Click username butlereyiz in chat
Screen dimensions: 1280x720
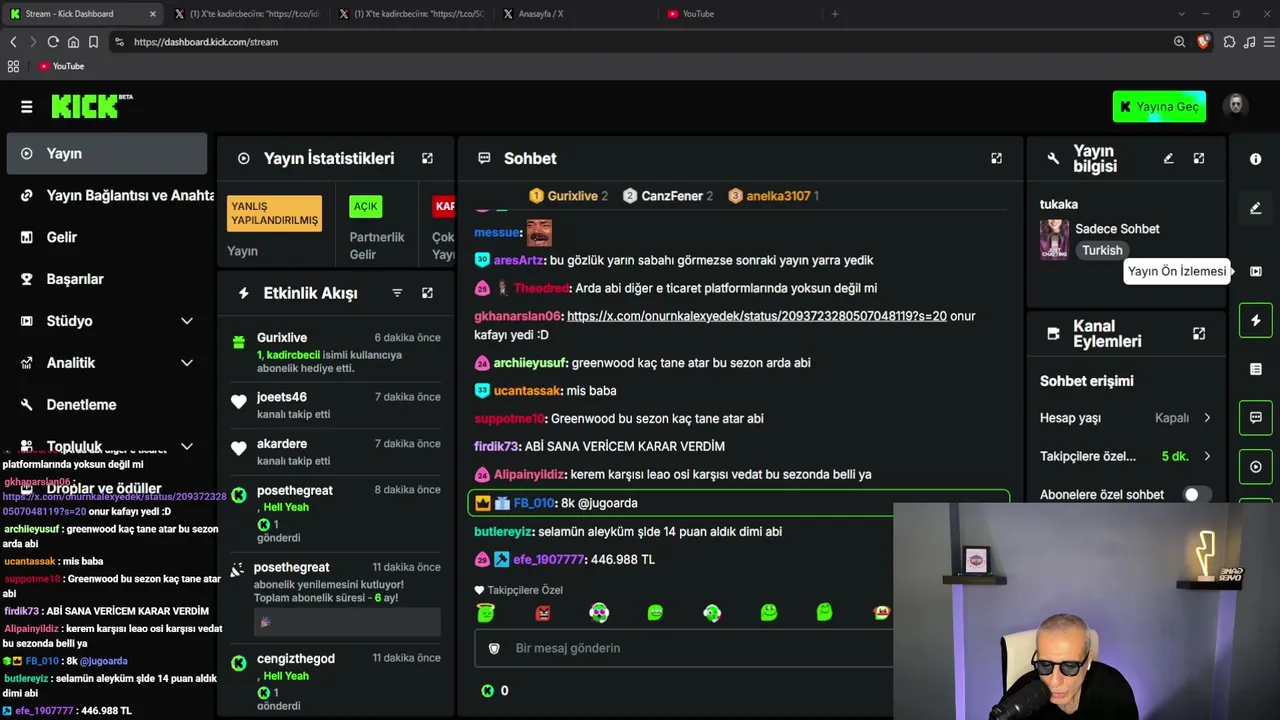coord(504,532)
